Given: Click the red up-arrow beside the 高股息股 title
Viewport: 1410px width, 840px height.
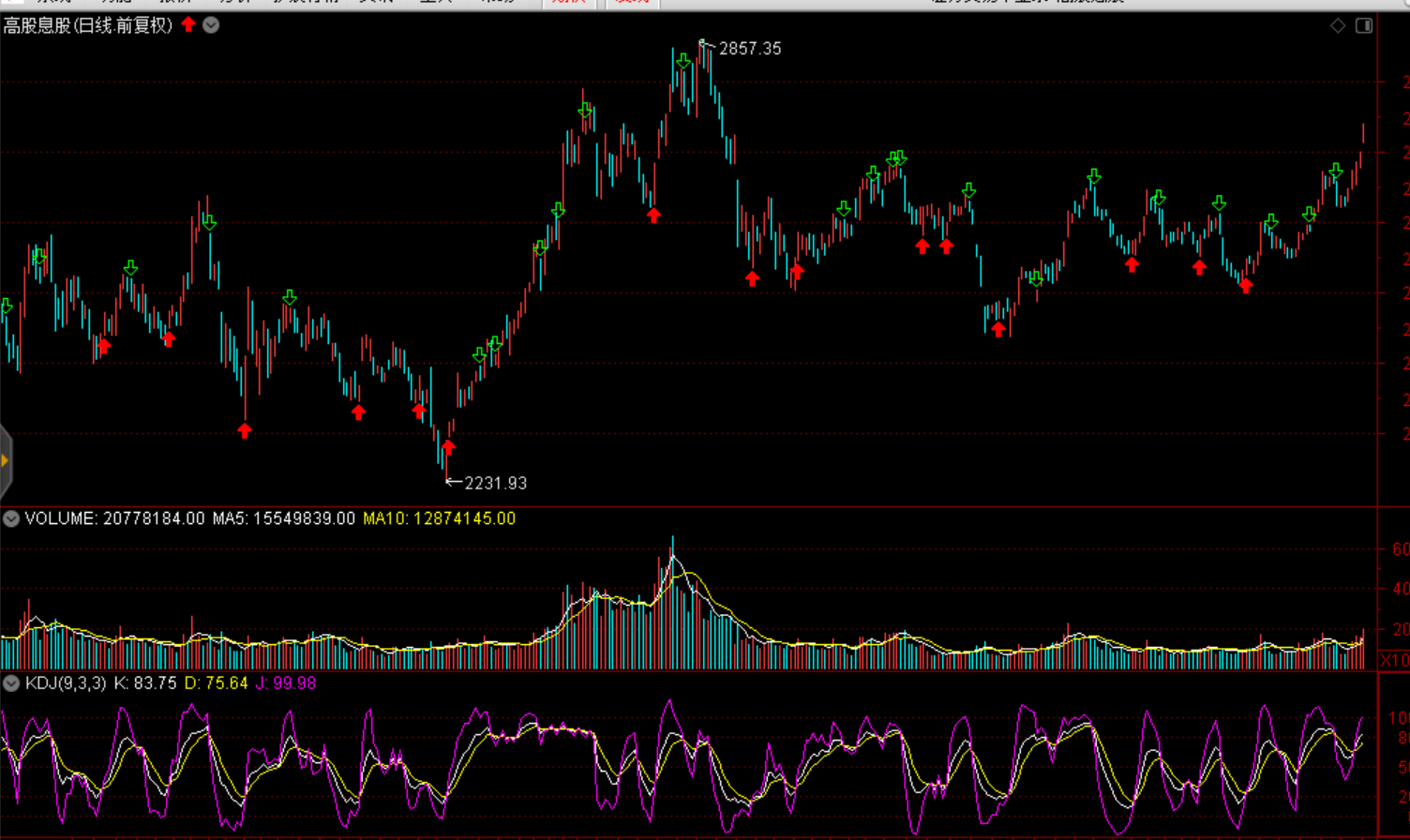Looking at the screenshot, I should click(188, 24).
